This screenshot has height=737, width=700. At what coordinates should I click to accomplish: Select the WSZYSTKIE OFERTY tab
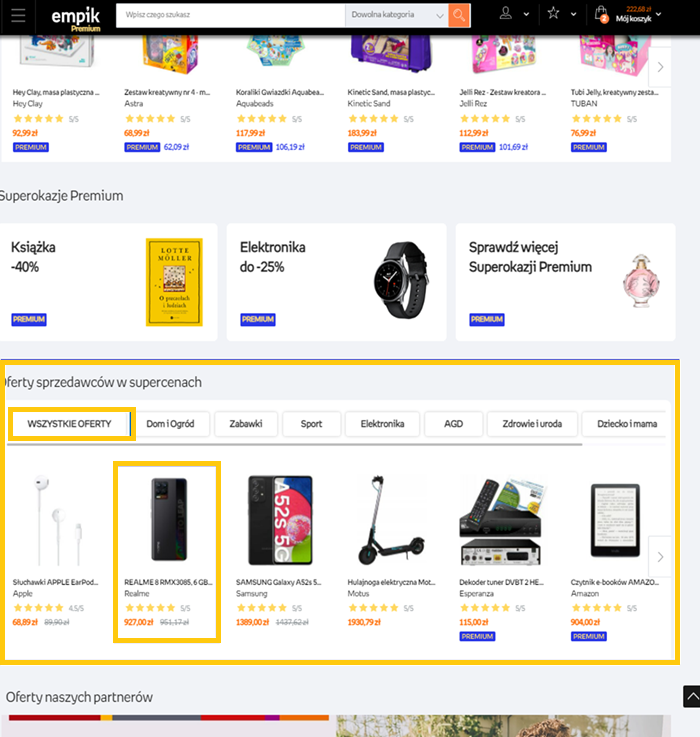click(70, 424)
